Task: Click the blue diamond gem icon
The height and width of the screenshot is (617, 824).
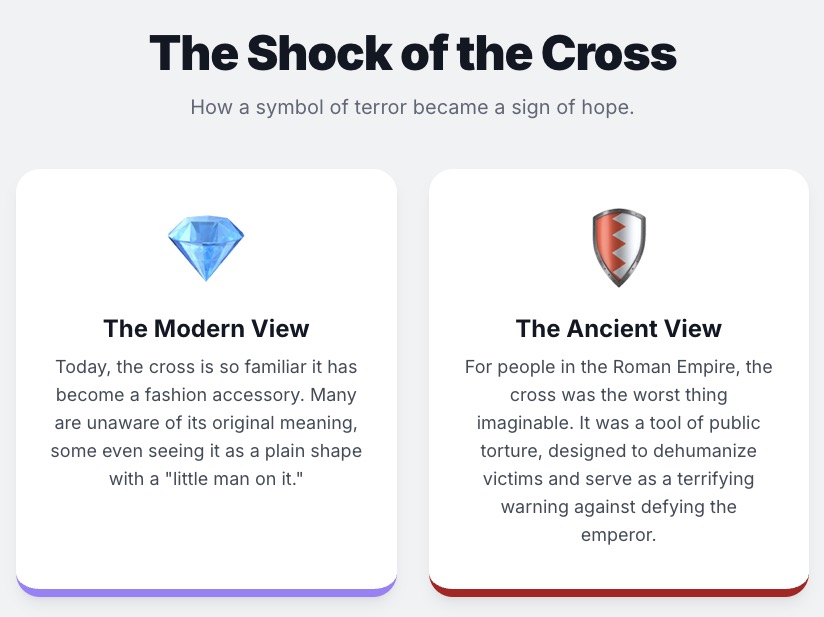Action: 206,247
